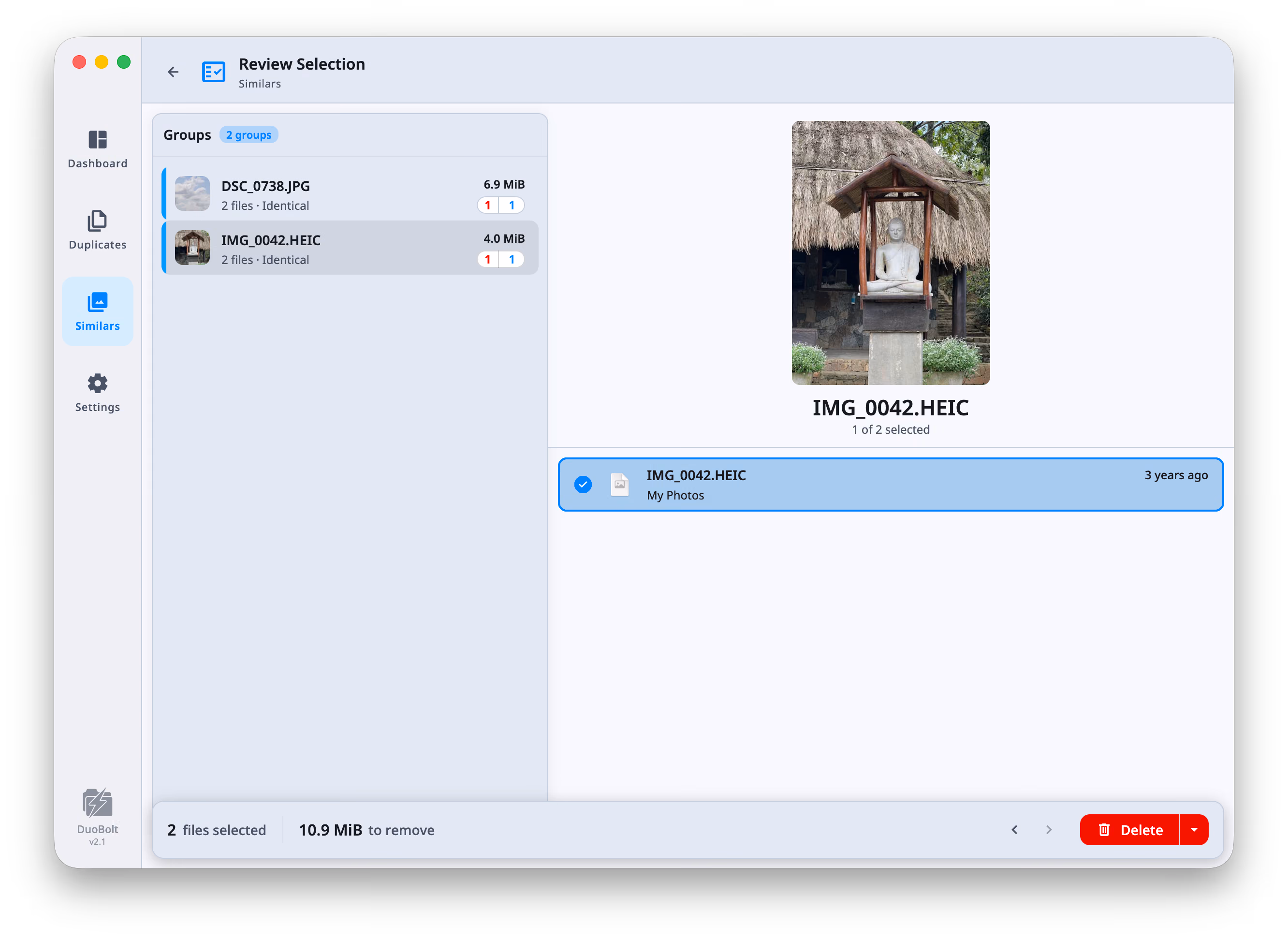Click the '1 of 2 selected' text

[x=891, y=429]
